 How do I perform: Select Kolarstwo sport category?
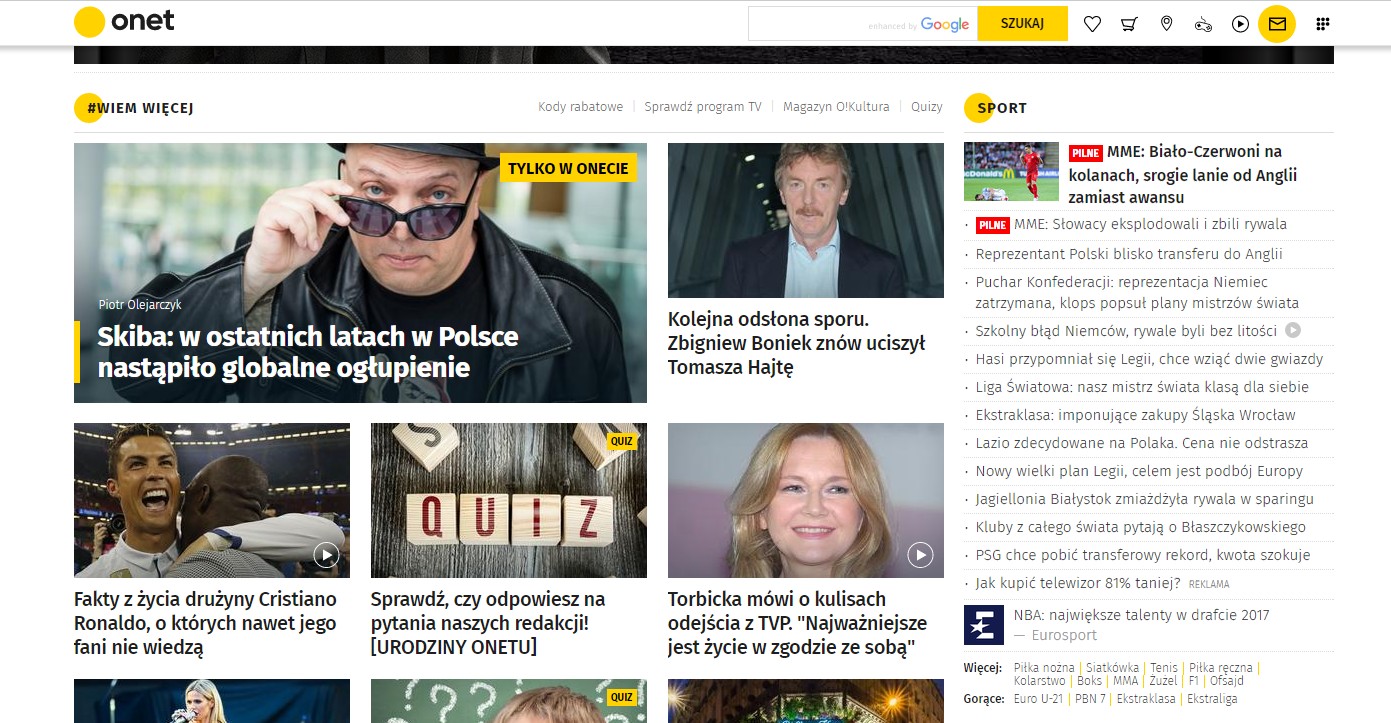pyautogui.click(x=1040, y=680)
